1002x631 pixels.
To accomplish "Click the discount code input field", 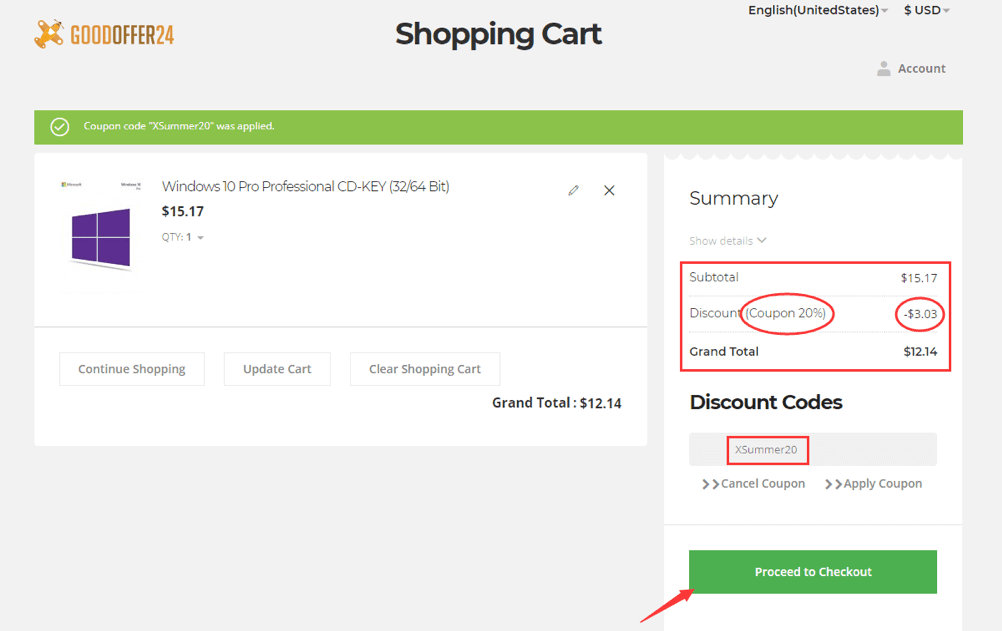I will (812, 450).
